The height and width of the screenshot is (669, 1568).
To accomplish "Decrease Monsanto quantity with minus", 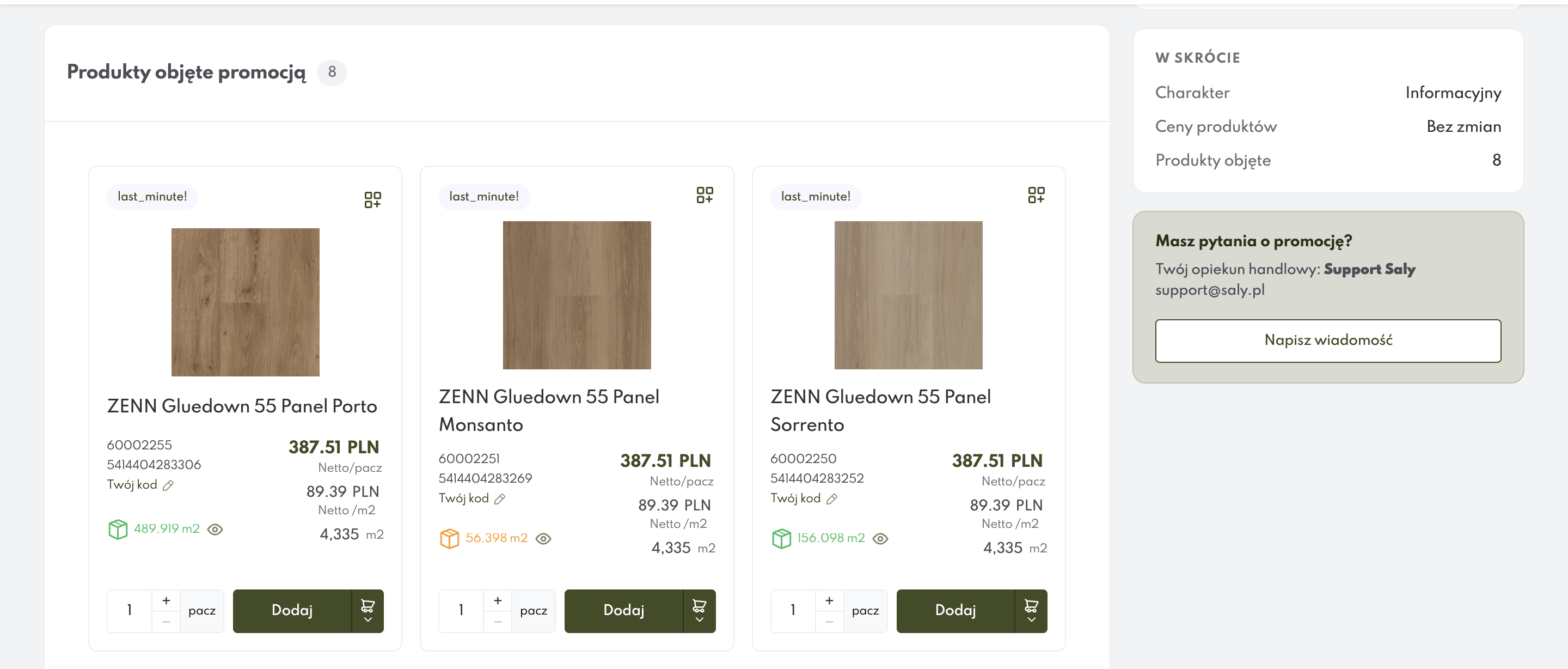I will pos(498,622).
